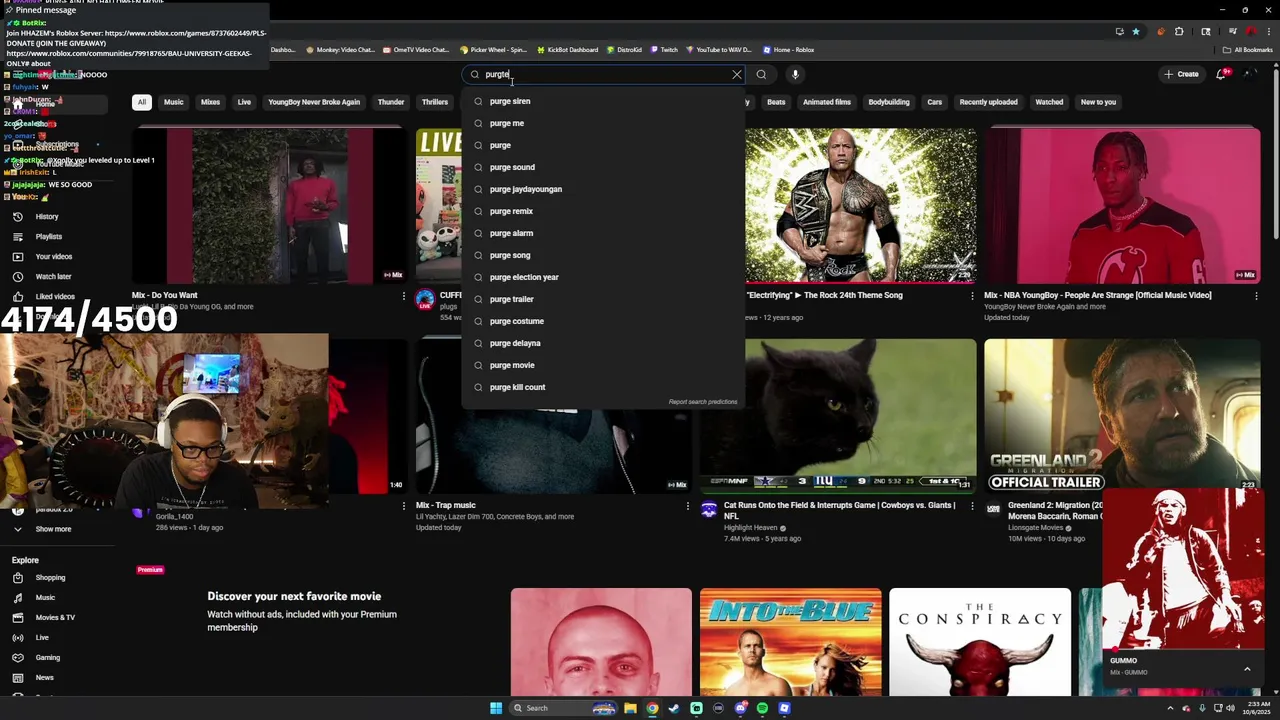
Task: Choose the 'purge me' suggestion
Action: [x=603, y=123]
